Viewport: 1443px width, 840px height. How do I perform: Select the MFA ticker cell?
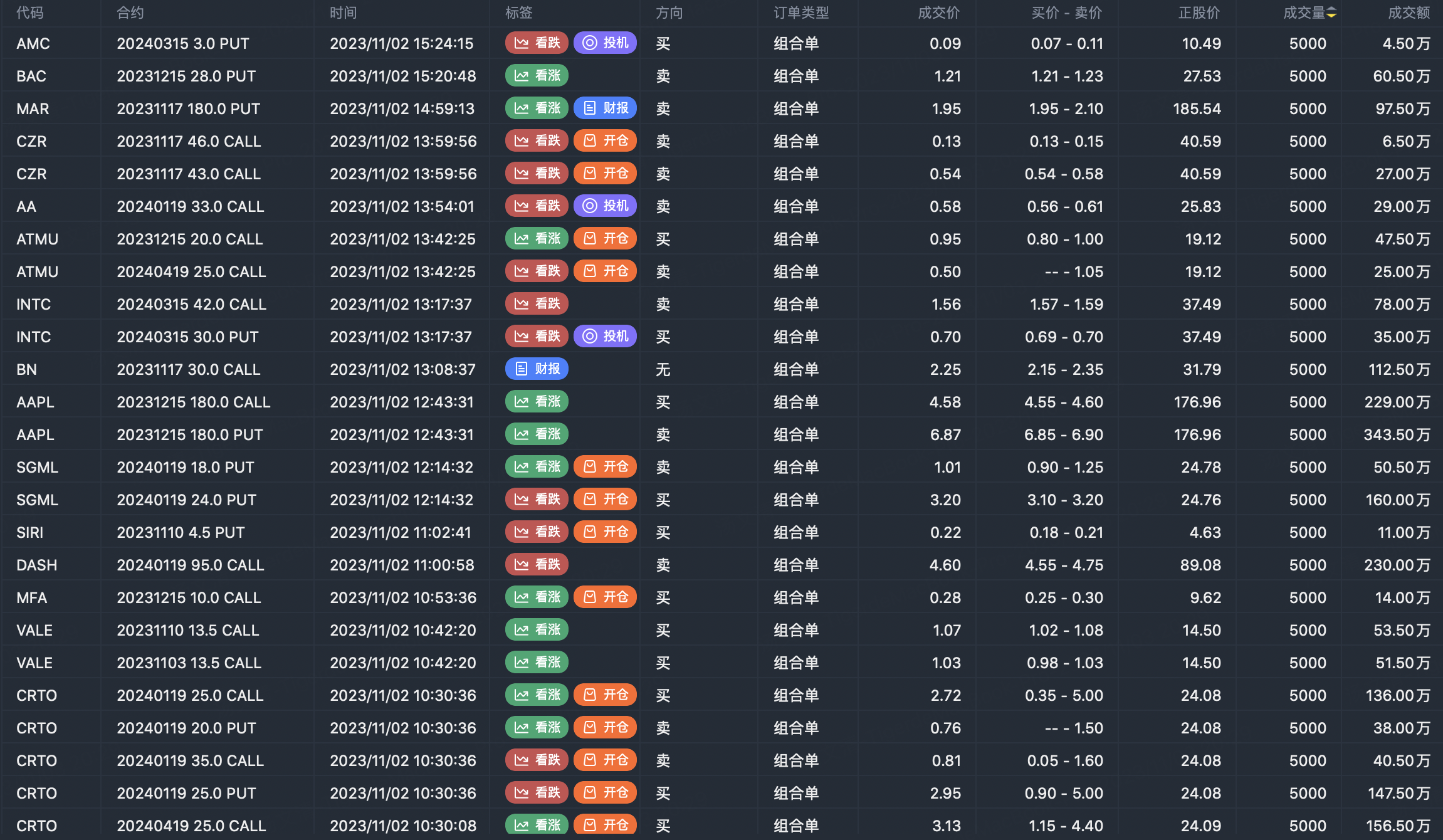[x=32, y=597]
